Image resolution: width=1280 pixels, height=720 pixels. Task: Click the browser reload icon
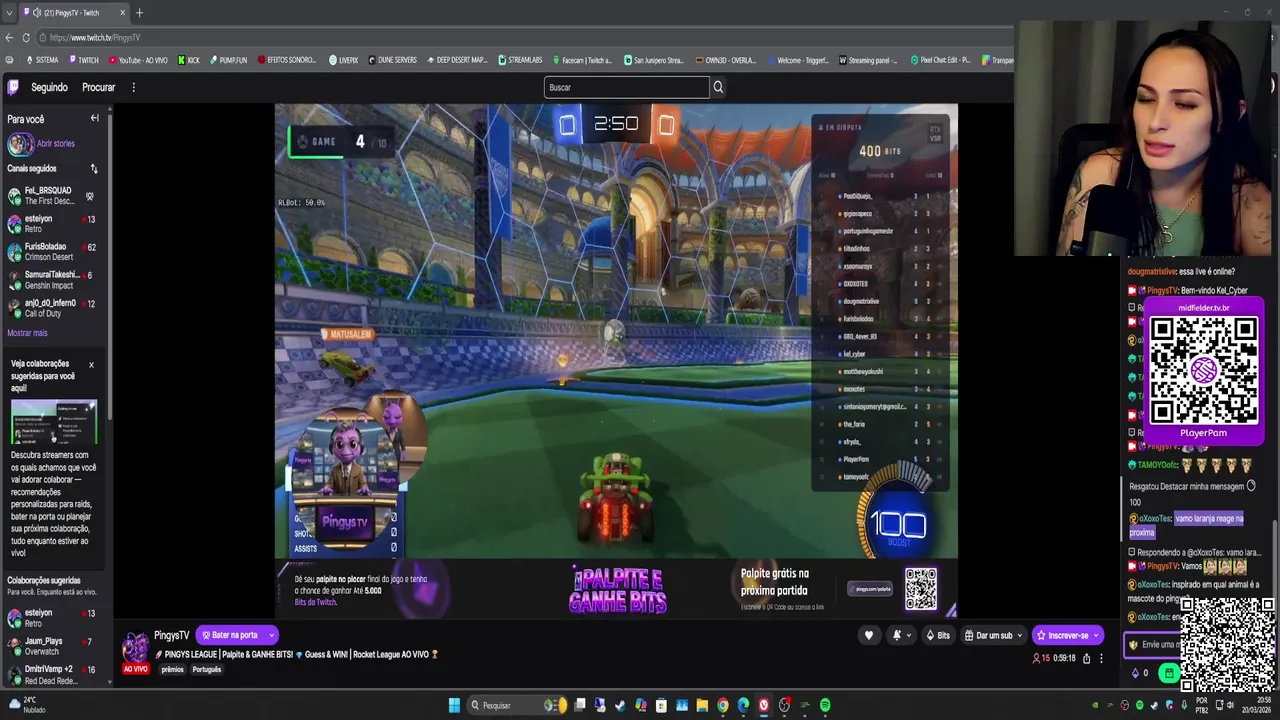(x=25, y=38)
